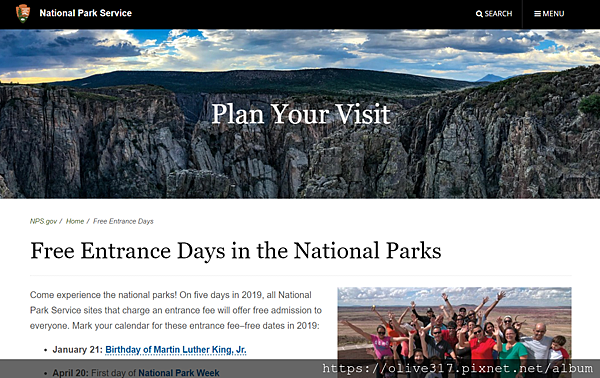Open Birthday of Martin Luther King, Jr. link
This screenshot has height=378, width=600.
click(x=176, y=350)
